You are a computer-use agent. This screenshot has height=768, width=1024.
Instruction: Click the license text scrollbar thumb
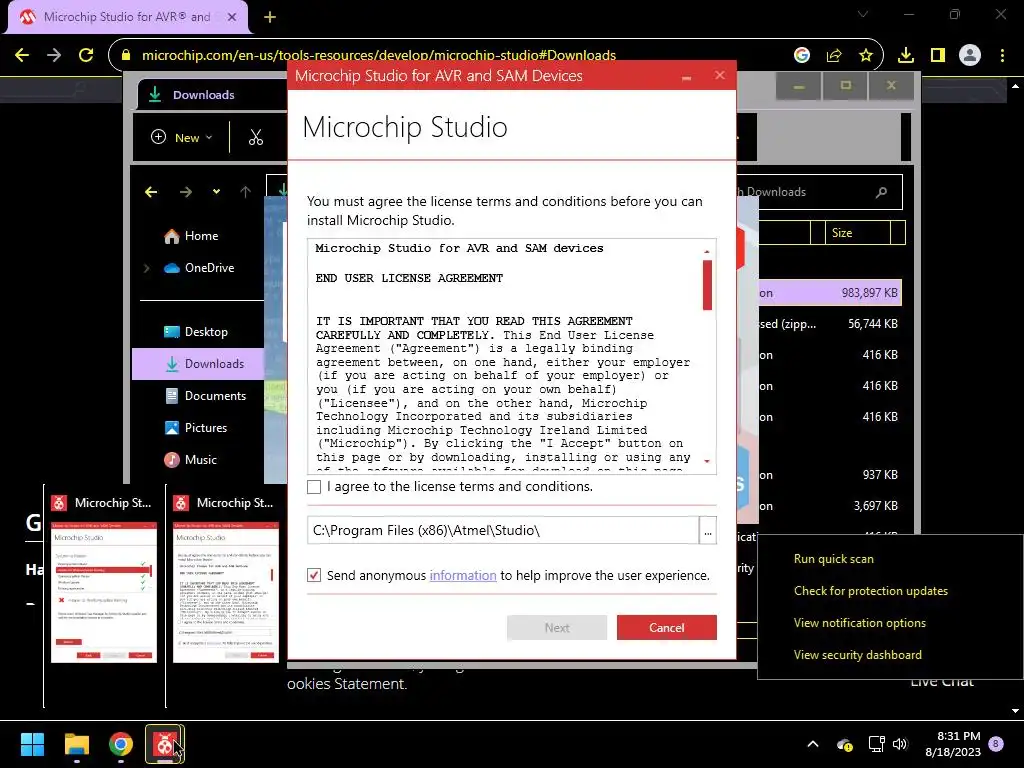click(x=707, y=285)
